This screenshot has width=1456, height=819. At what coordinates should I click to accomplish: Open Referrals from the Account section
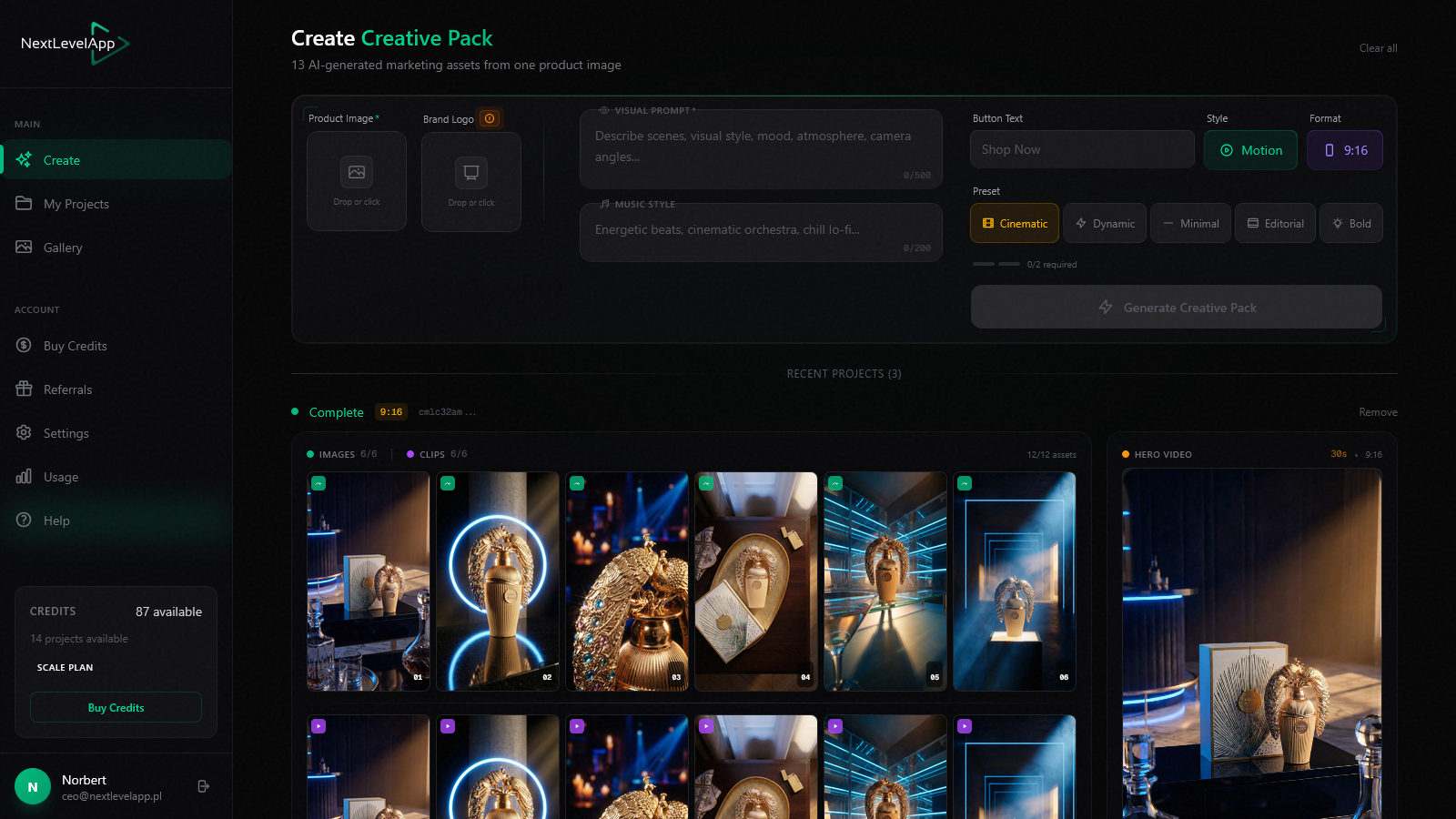[x=67, y=389]
